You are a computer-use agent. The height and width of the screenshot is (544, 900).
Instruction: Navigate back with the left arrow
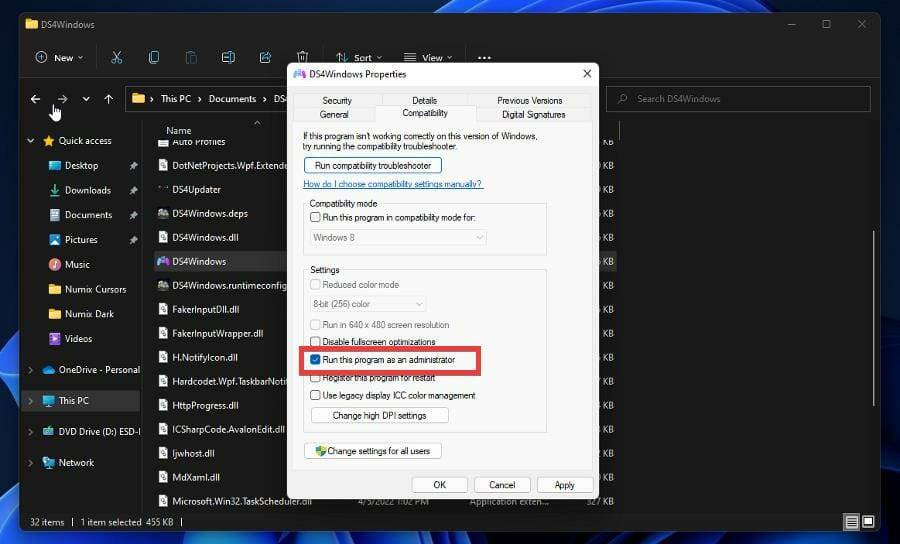point(35,99)
